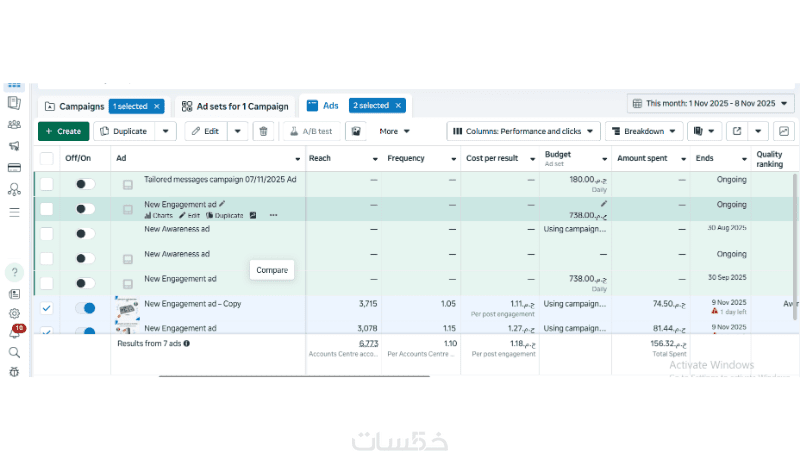Click the trash delete icon in toolbar

tap(263, 131)
